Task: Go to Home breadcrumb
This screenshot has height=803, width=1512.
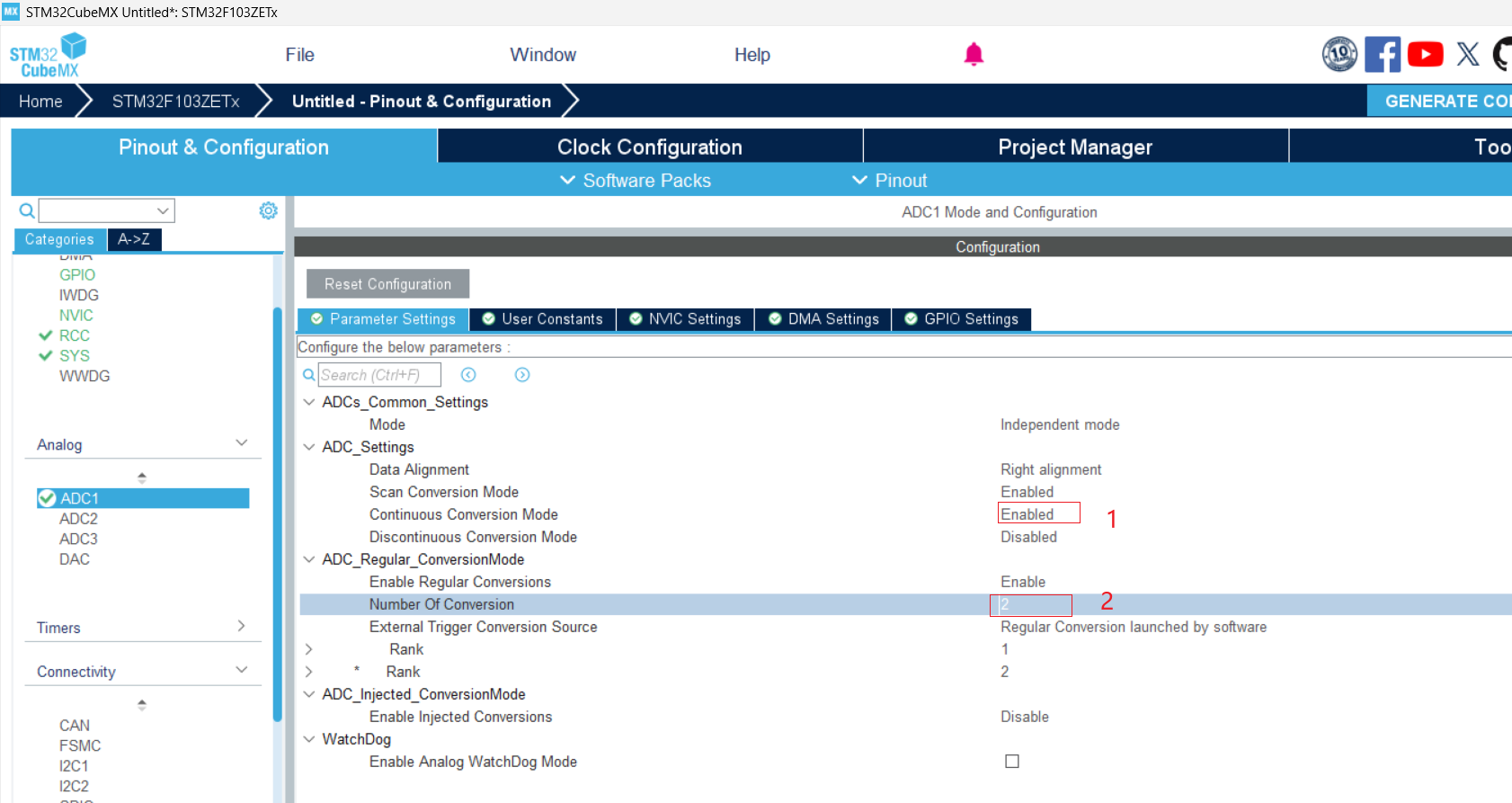Action: [x=40, y=101]
